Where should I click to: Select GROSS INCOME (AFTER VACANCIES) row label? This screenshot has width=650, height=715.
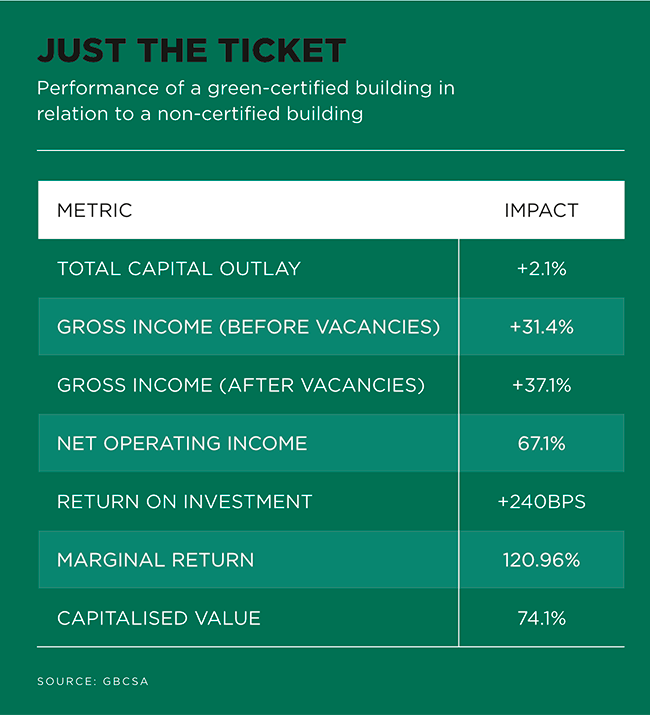(241, 385)
